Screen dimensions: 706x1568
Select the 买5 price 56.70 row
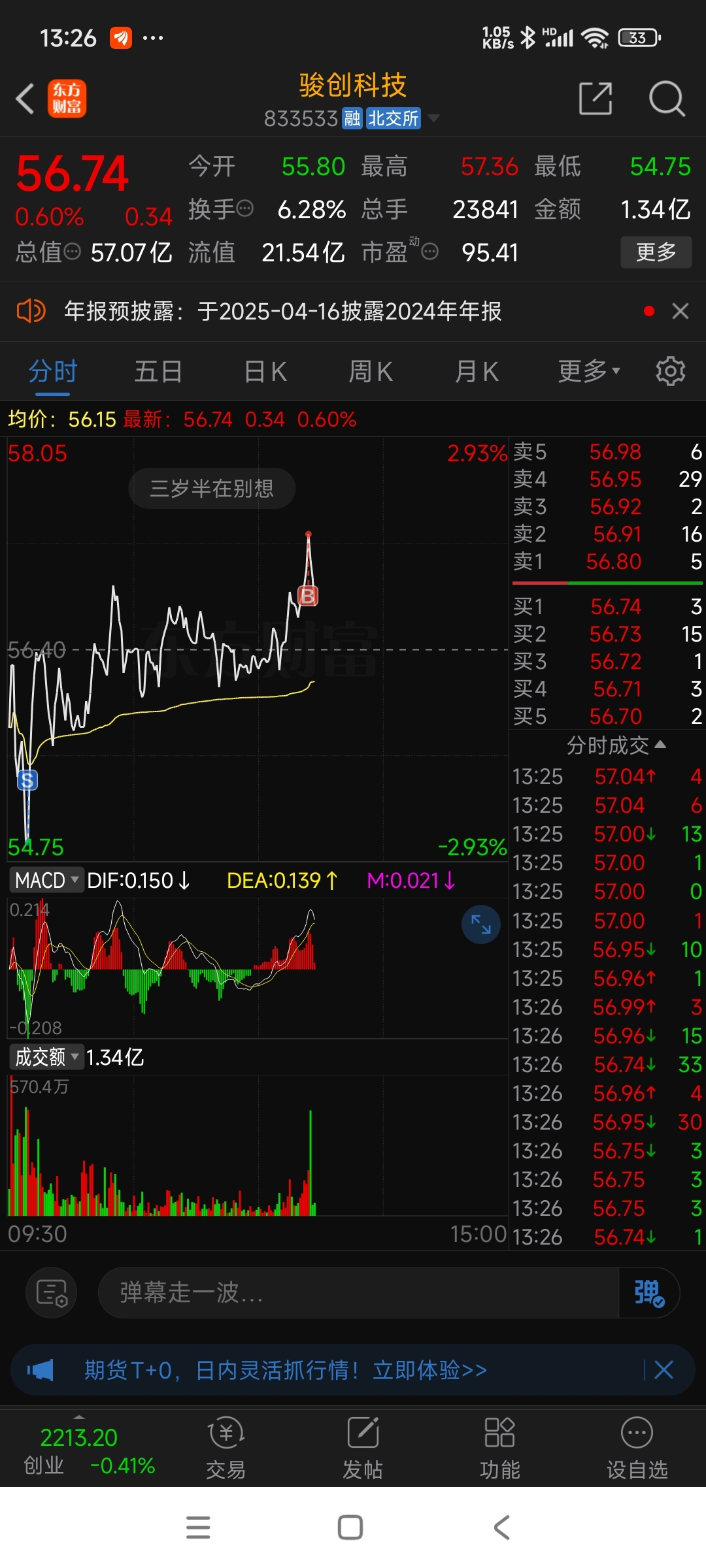[607, 716]
